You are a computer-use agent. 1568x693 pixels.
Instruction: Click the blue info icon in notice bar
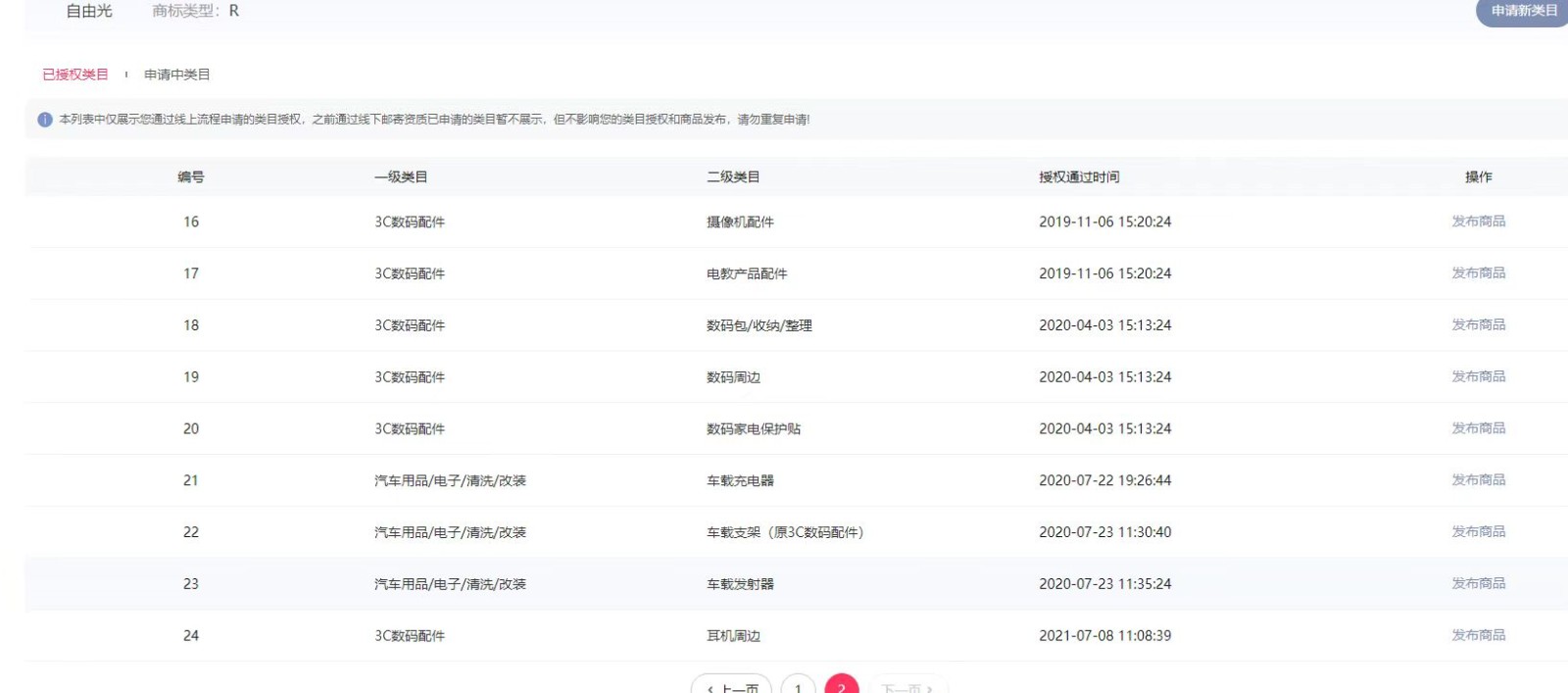[45, 120]
